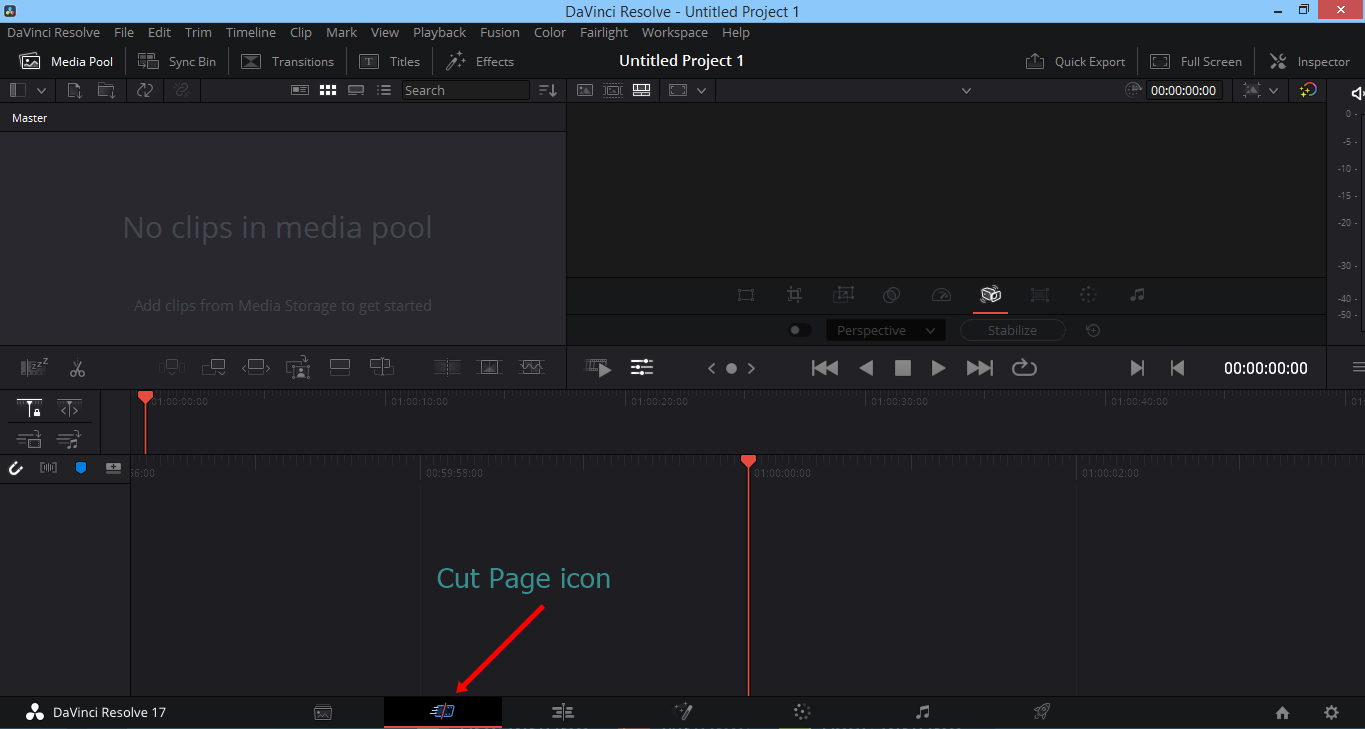Toggle loop playback

click(1024, 368)
